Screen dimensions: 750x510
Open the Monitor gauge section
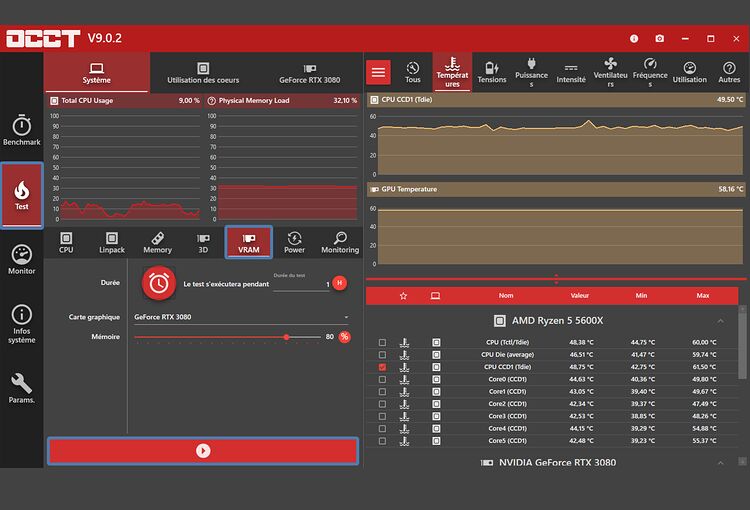22,259
